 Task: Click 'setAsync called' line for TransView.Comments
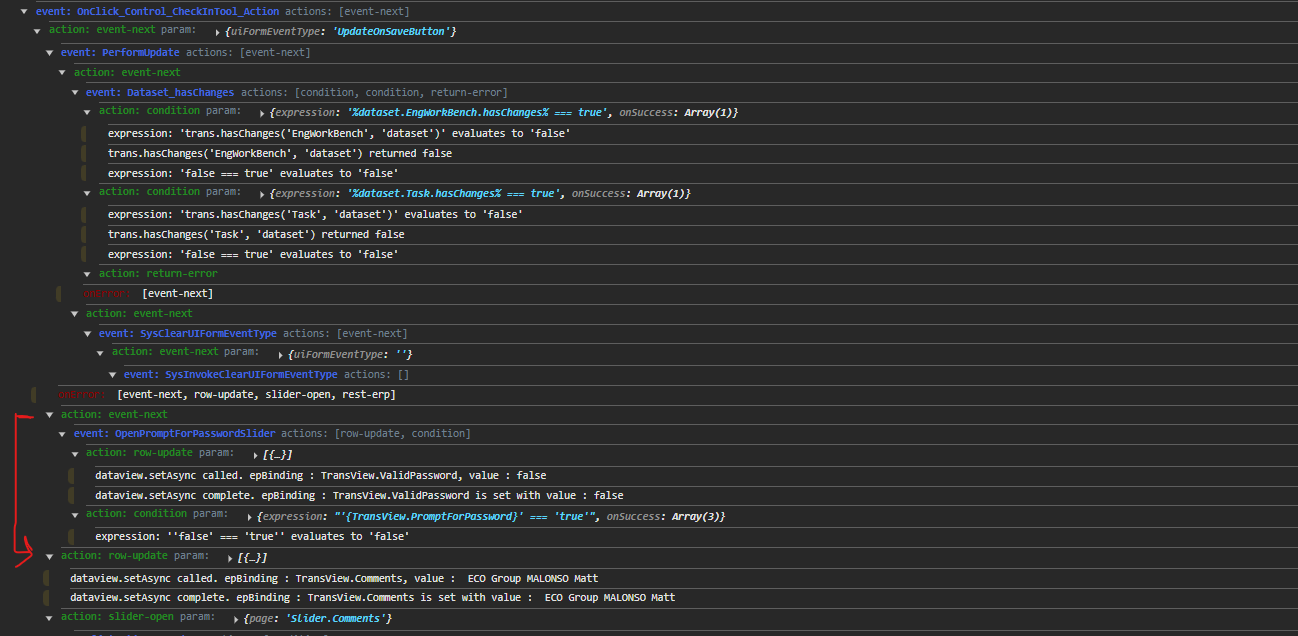[x=334, y=579]
